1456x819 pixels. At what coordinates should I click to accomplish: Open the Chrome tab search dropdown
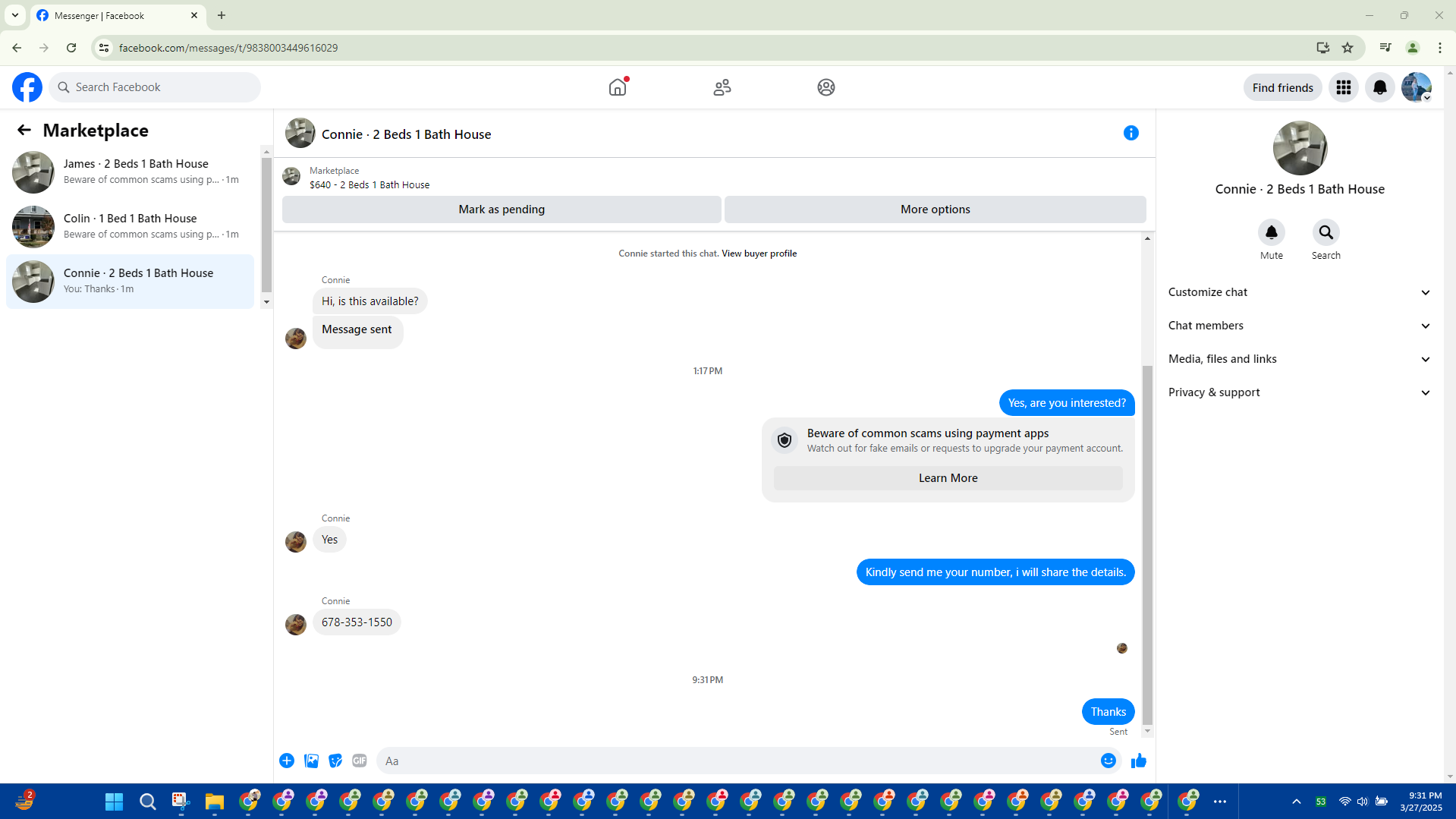click(x=15, y=15)
